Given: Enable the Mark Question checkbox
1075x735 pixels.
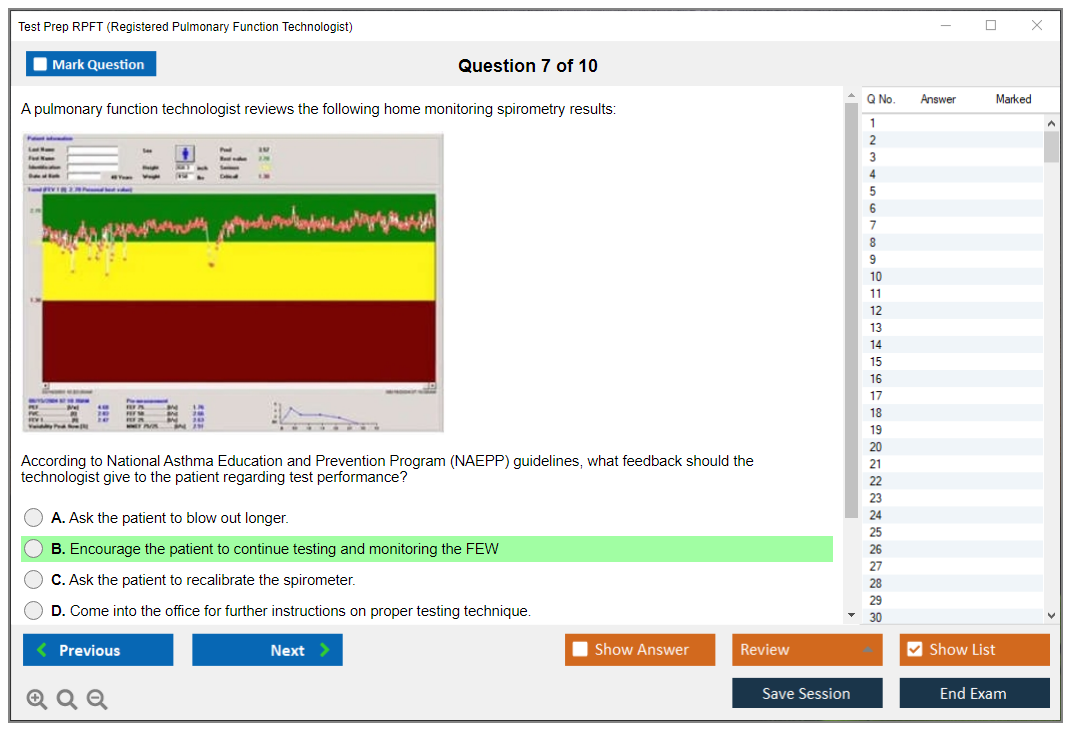Looking at the screenshot, I should pos(40,64).
